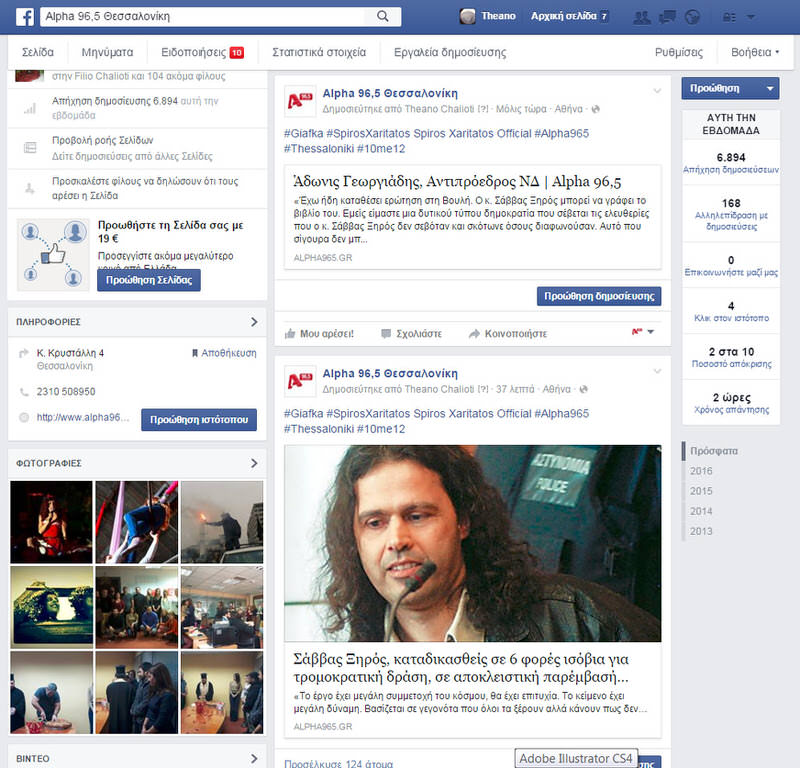Open the Στατιστικά στοιχεία tab
800x768 pixels.
click(319, 52)
